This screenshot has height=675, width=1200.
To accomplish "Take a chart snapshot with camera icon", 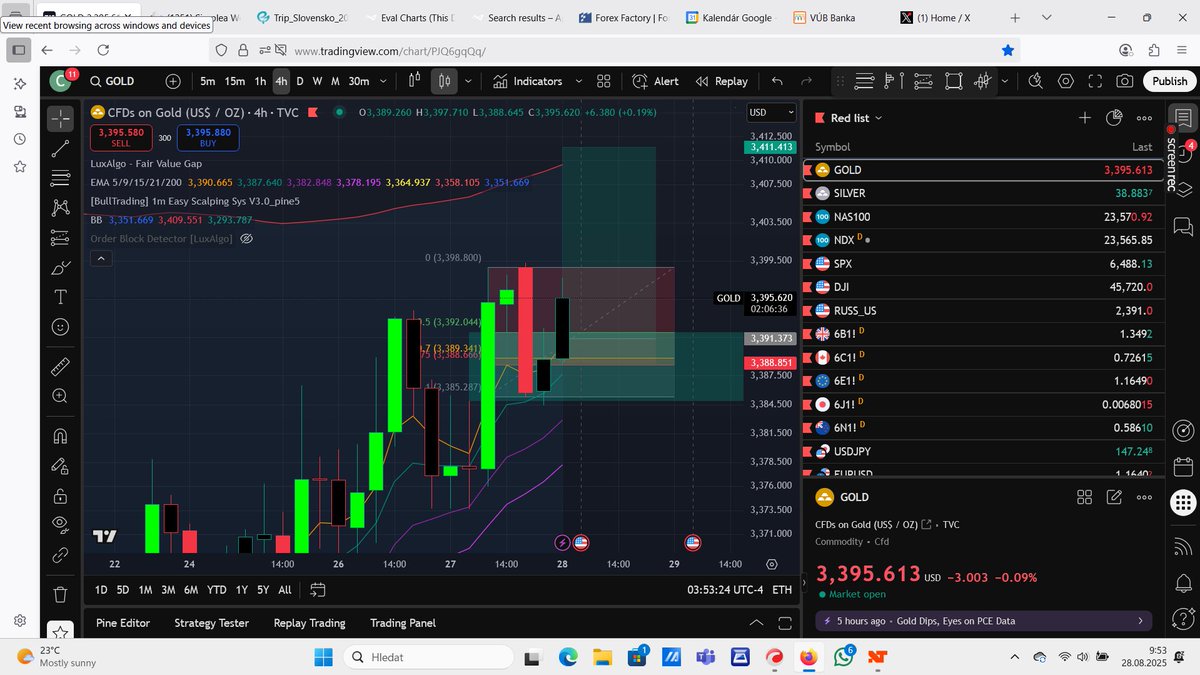I will click(1125, 82).
